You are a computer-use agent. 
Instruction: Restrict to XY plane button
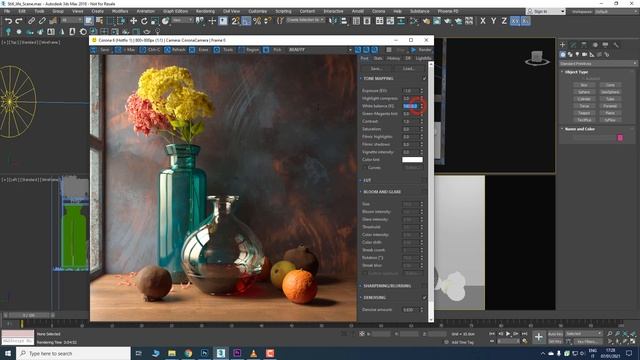pyautogui.click(x=515, y=20)
